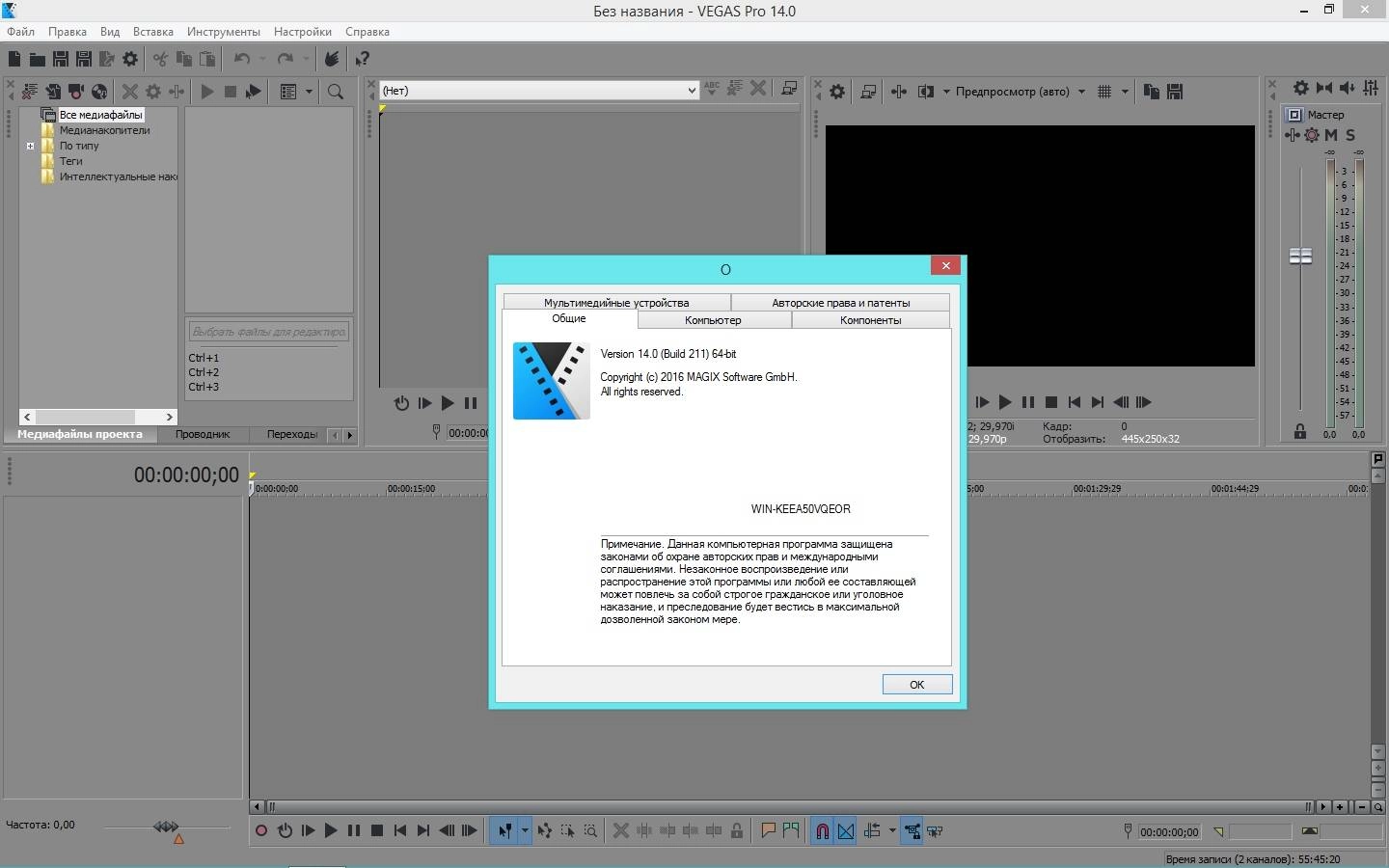Click the What's This help icon
This screenshot has width=1389, height=868.
tap(362, 59)
